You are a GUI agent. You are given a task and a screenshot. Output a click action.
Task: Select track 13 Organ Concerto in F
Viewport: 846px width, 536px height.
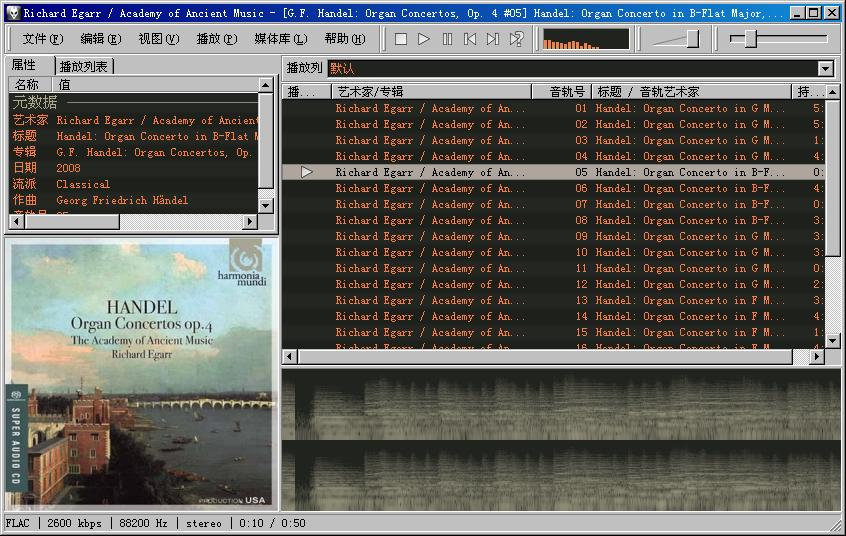tap(554, 300)
